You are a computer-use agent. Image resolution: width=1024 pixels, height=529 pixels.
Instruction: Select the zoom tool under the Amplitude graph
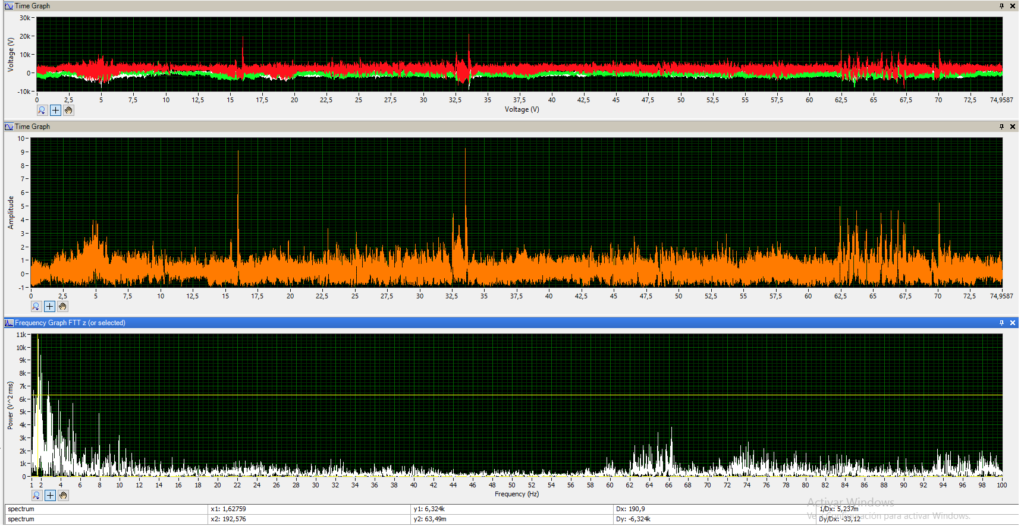pyautogui.click(x=37, y=306)
